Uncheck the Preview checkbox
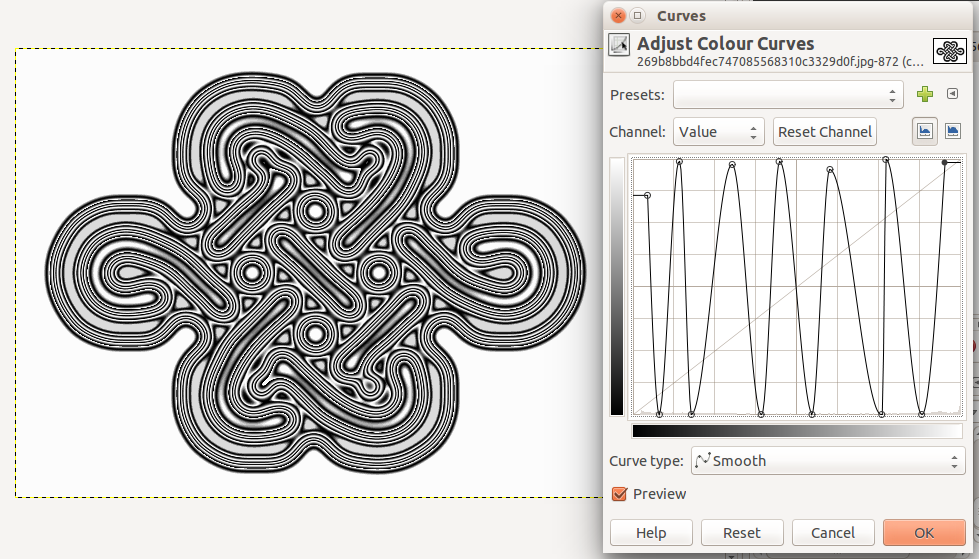The image size is (979, 559). 619,494
